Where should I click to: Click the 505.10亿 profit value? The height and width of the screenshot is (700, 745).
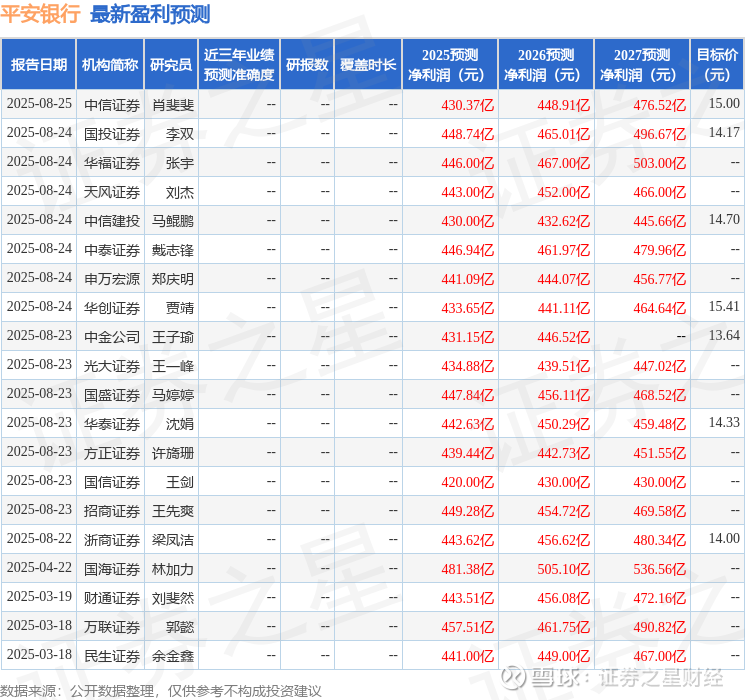pos(564,569)
